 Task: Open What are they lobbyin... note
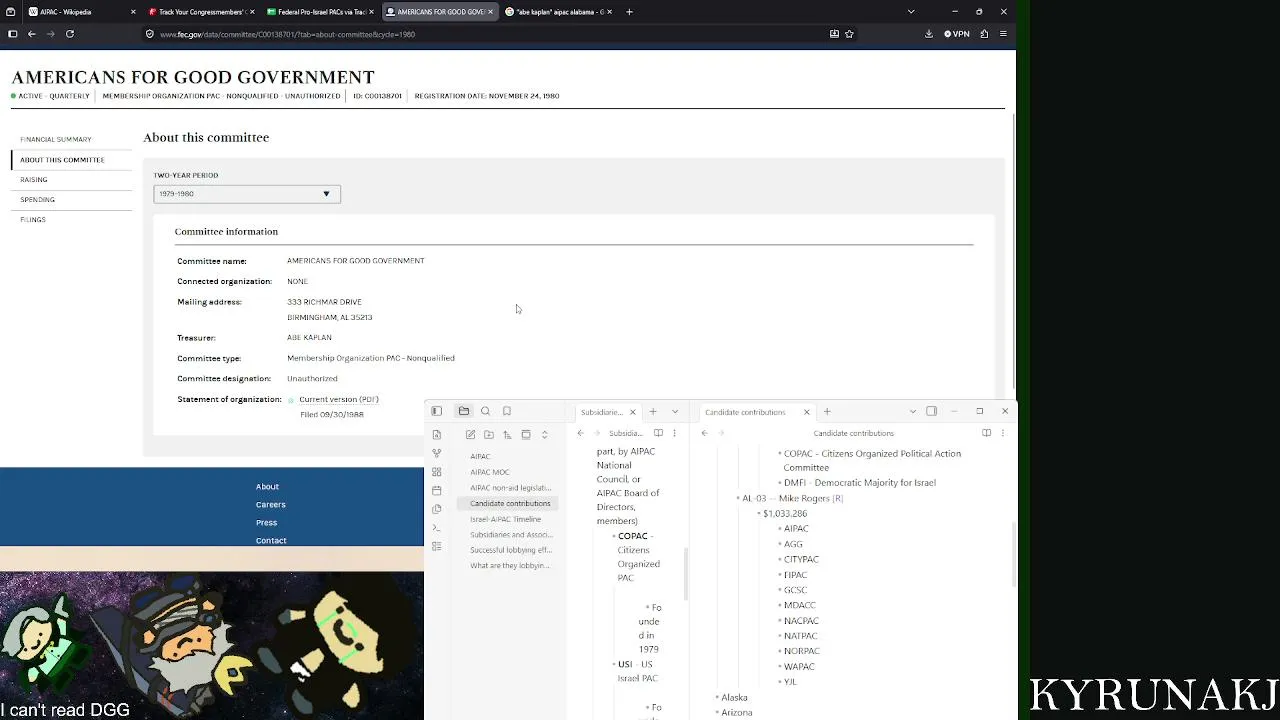click(x=510, y=565)
